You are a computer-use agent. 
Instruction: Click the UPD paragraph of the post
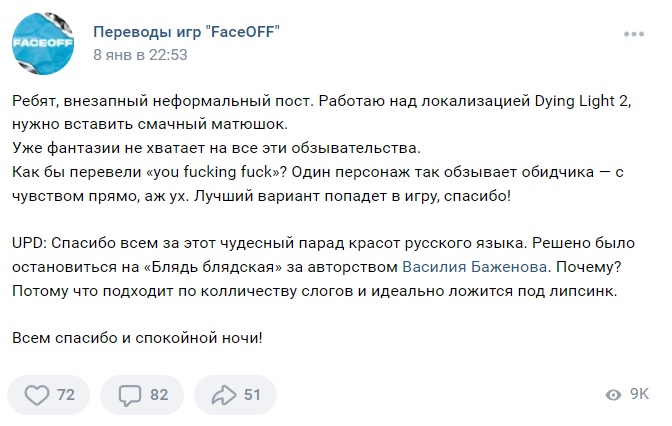click(323, 267)
